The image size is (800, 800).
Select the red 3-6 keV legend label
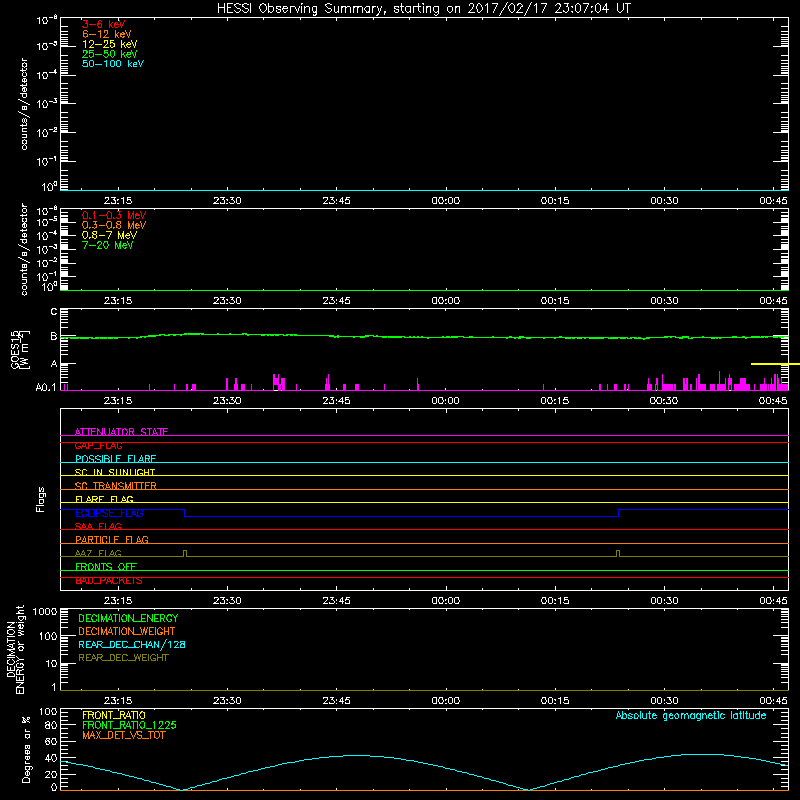coord(104,24)
